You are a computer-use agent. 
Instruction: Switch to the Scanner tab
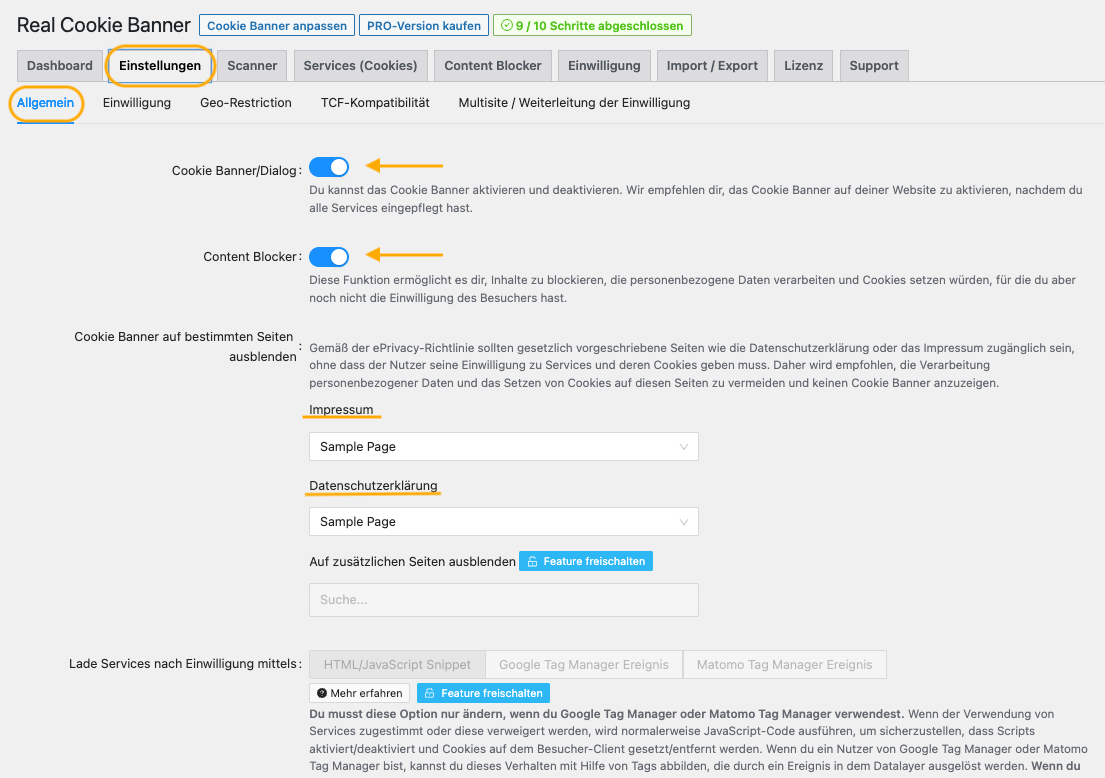point(252,66)
